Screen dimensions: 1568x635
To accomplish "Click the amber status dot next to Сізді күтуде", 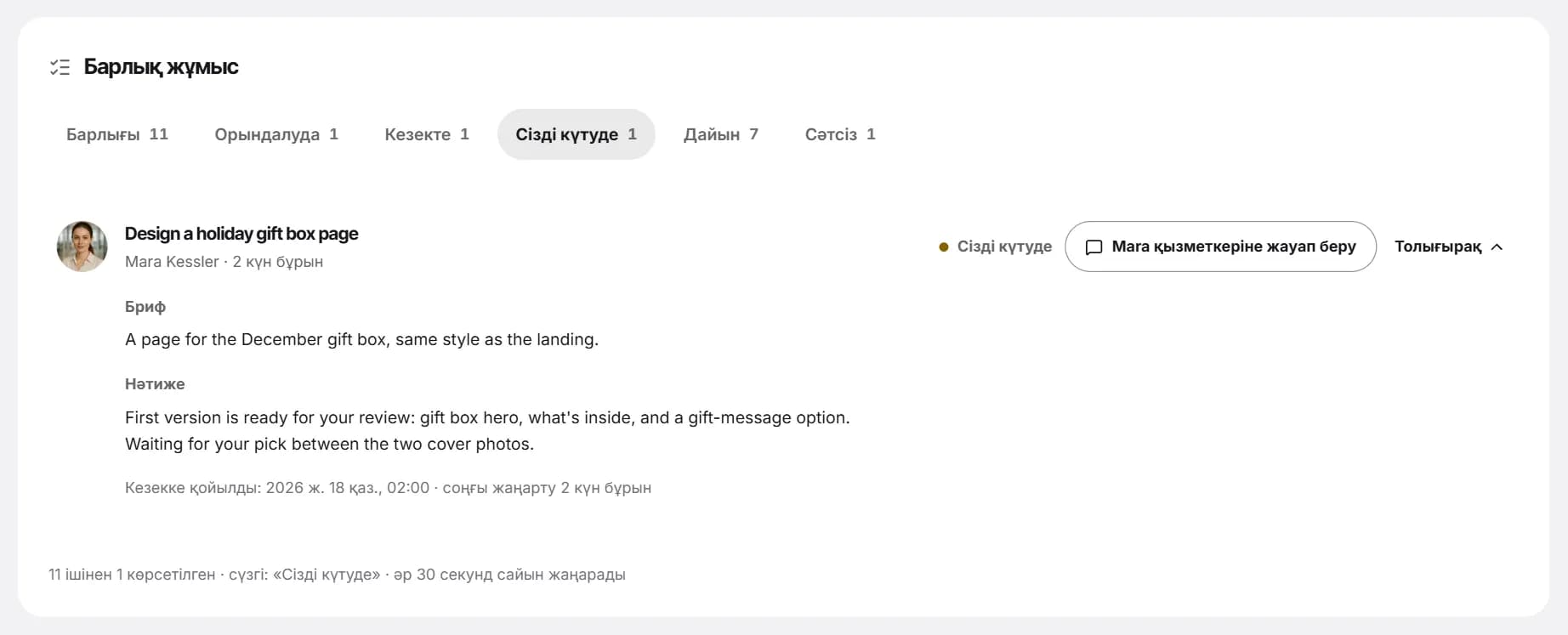I will 943,247.
